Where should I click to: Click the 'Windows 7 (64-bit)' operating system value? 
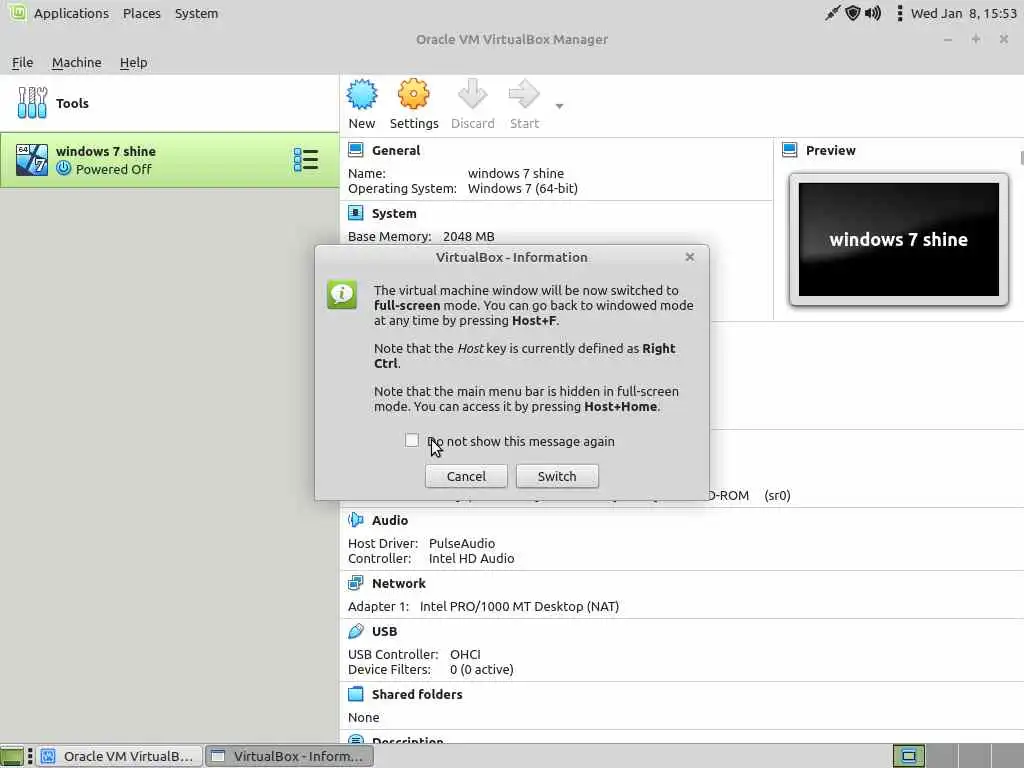point(522,188)
